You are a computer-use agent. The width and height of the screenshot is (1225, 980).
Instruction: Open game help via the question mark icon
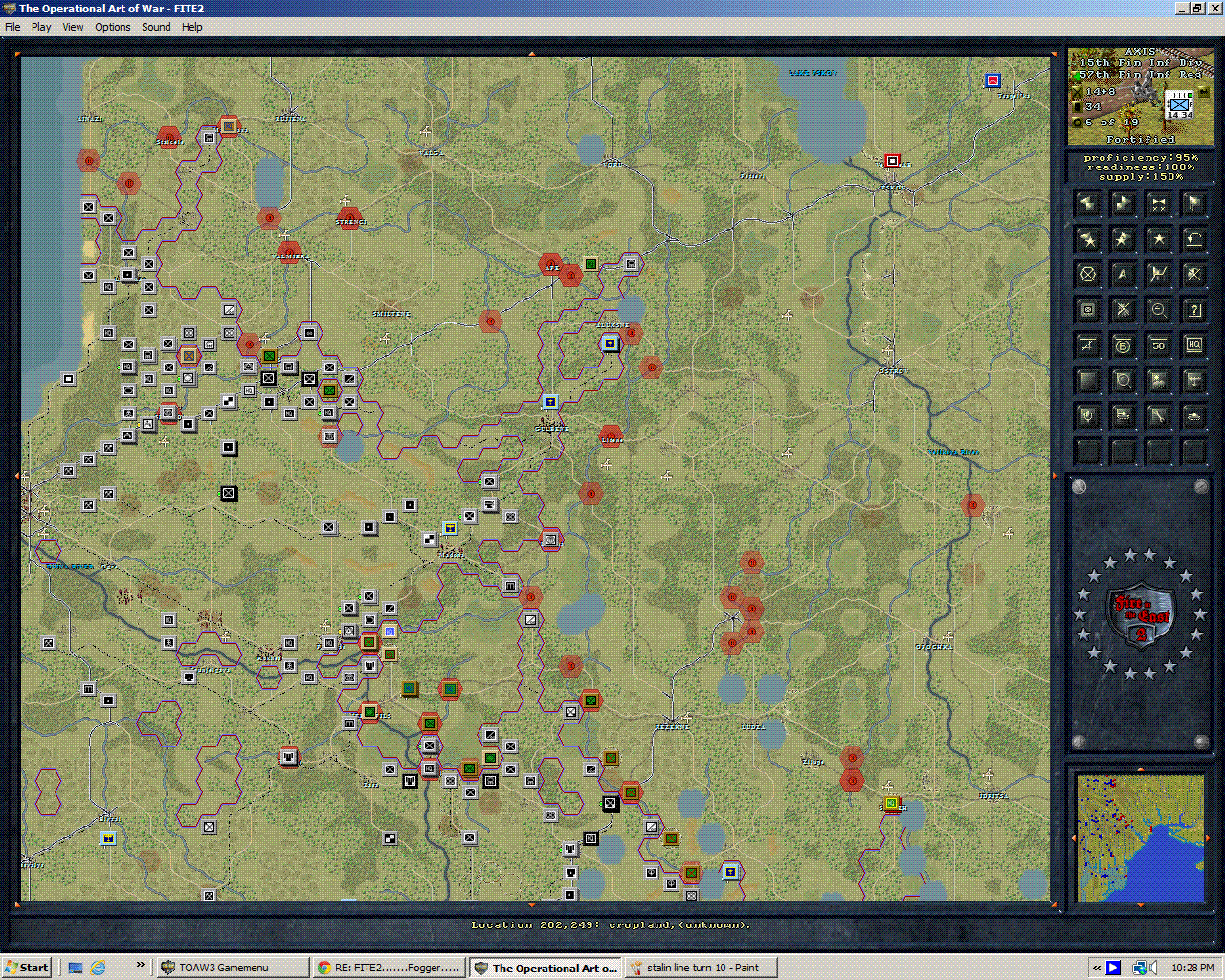1193,310
